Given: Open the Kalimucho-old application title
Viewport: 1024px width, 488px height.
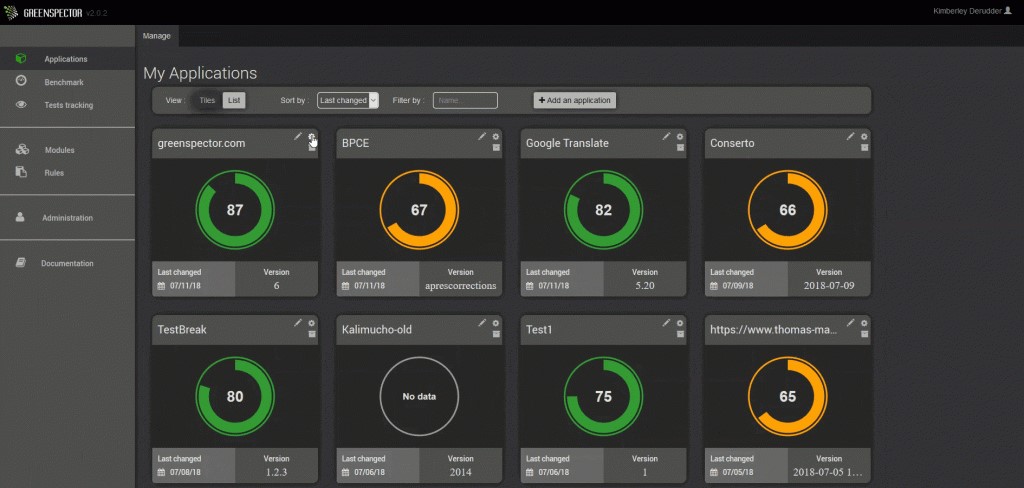Looking at the screenshot, I should [x=377, y=330].
